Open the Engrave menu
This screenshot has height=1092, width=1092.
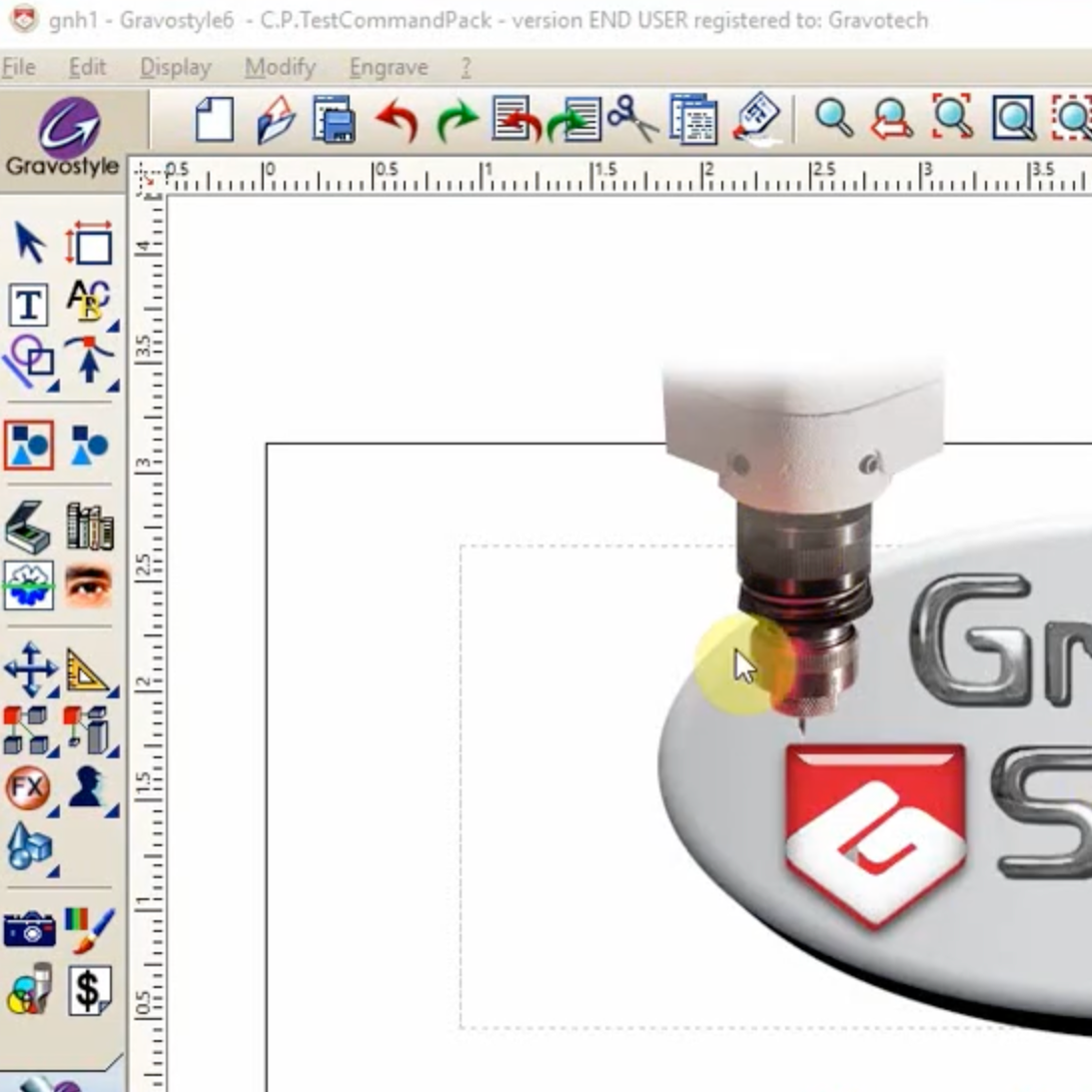tap(389, 68)
